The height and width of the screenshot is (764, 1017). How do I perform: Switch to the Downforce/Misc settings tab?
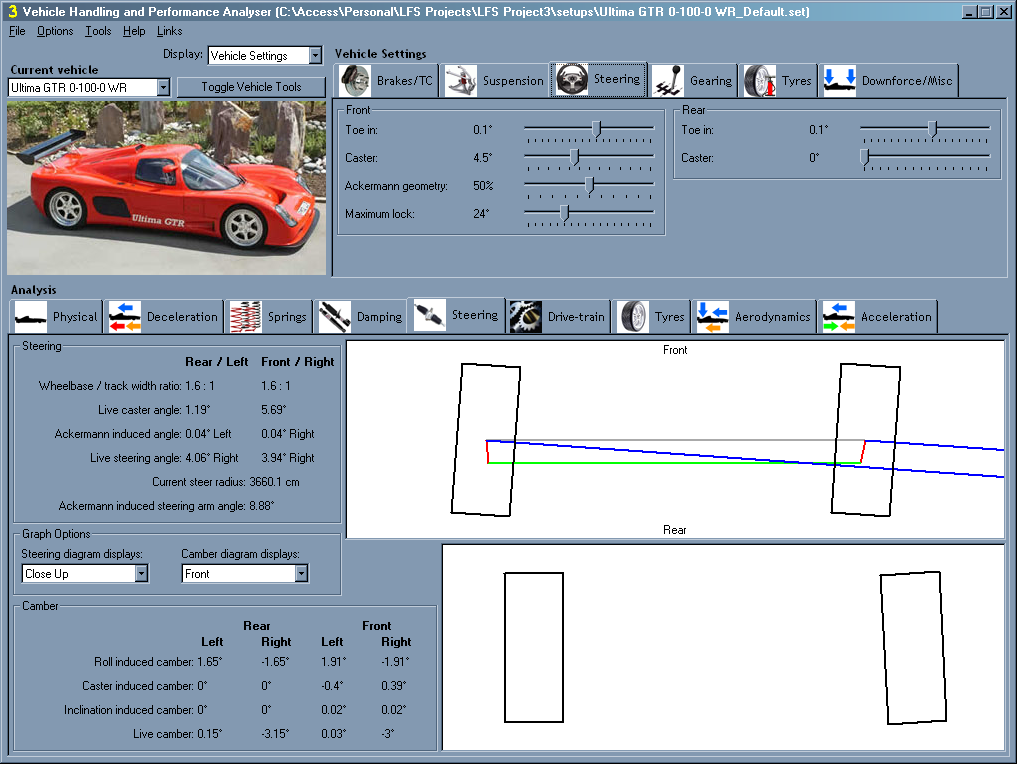890,80
